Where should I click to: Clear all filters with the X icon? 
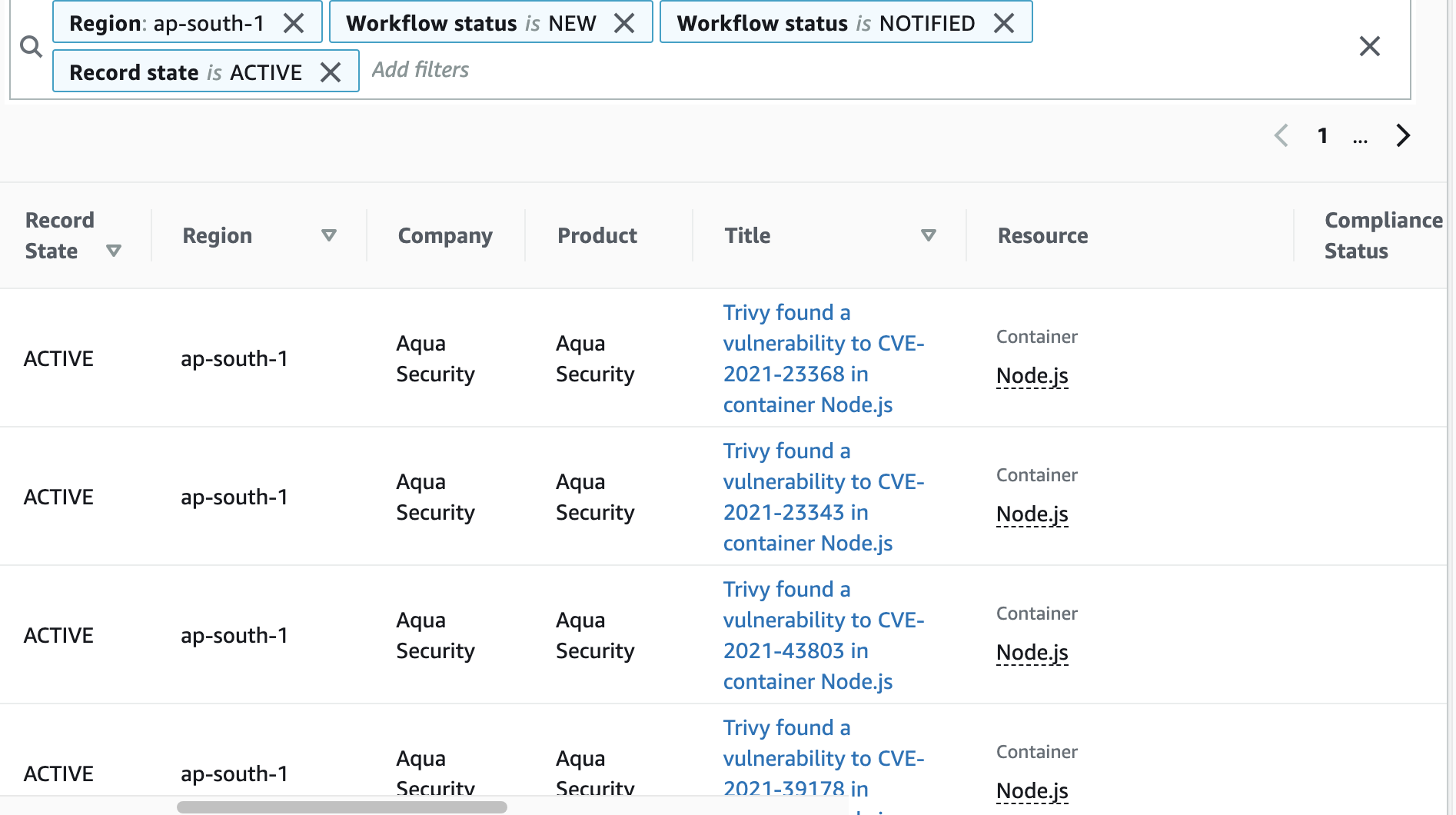pos(1370,47)
